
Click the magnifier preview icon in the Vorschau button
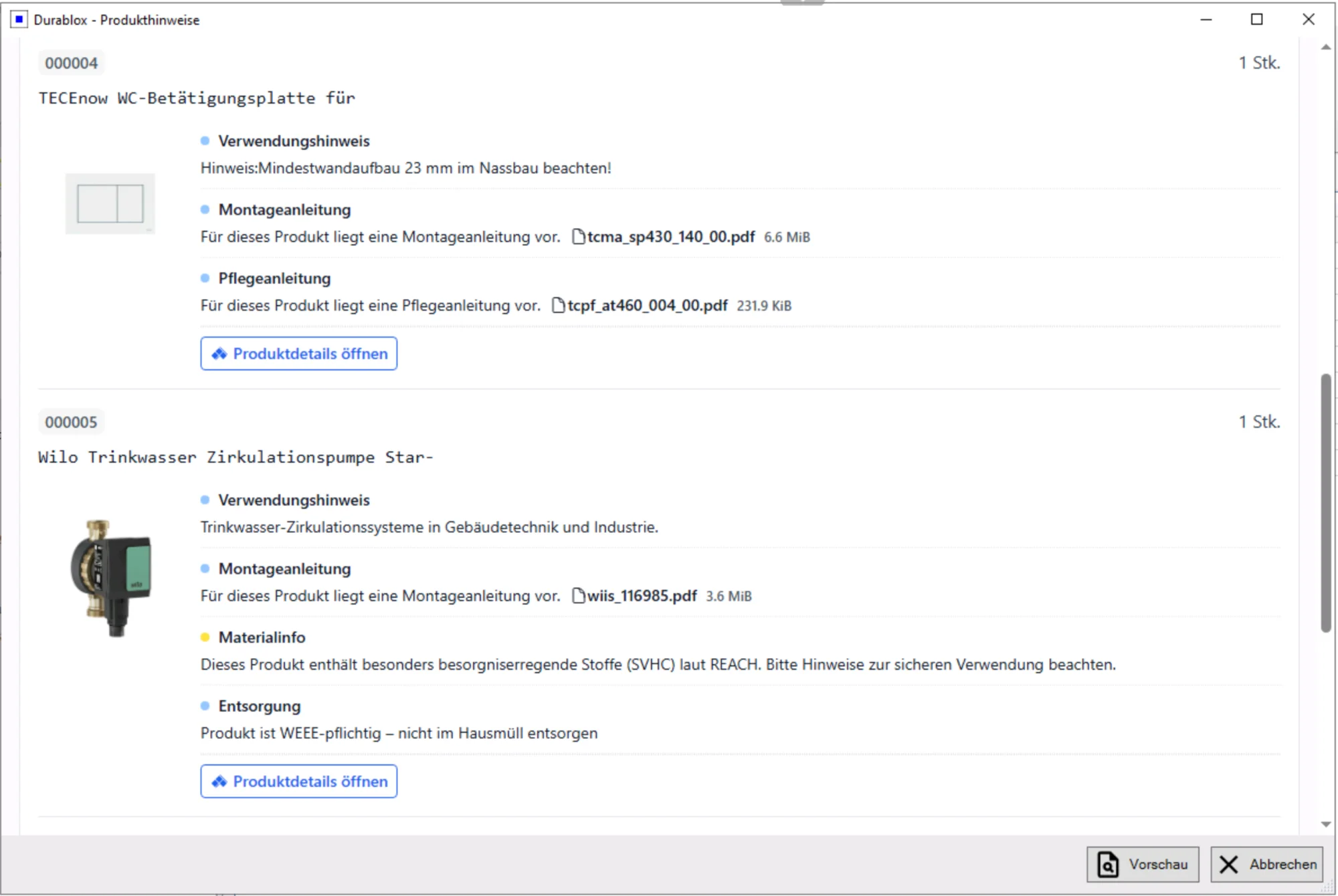point(1107,864)
